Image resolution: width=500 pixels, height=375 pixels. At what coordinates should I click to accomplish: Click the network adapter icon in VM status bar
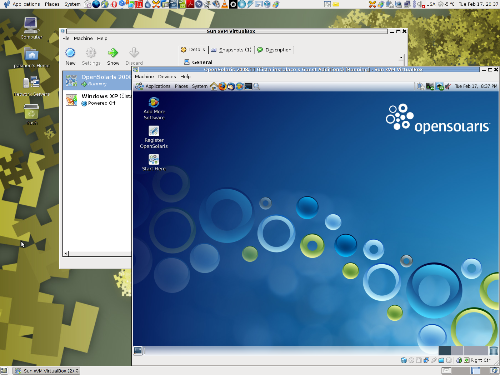click(x=426, y=360)
